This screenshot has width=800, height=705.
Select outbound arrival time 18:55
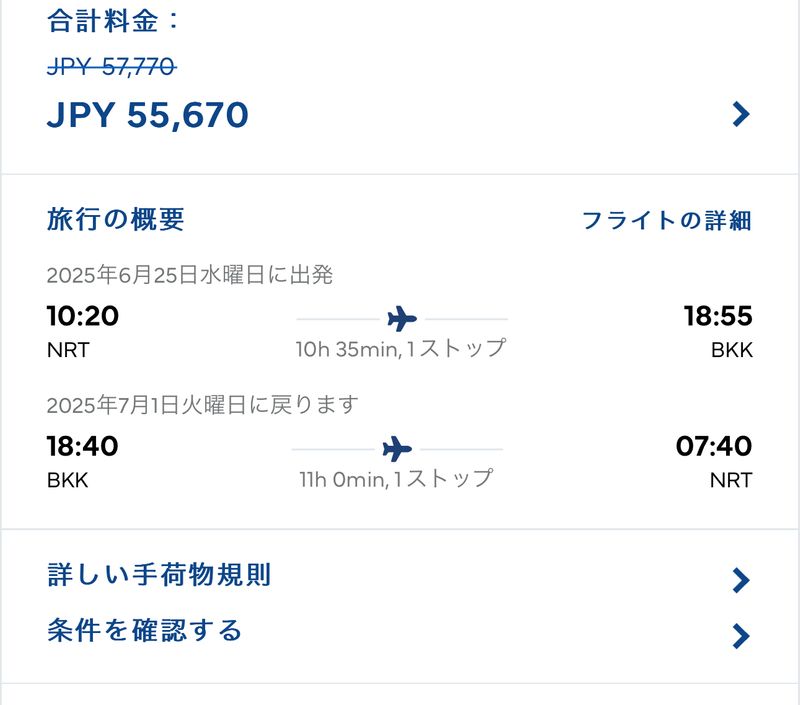click(x=717, y=317)
